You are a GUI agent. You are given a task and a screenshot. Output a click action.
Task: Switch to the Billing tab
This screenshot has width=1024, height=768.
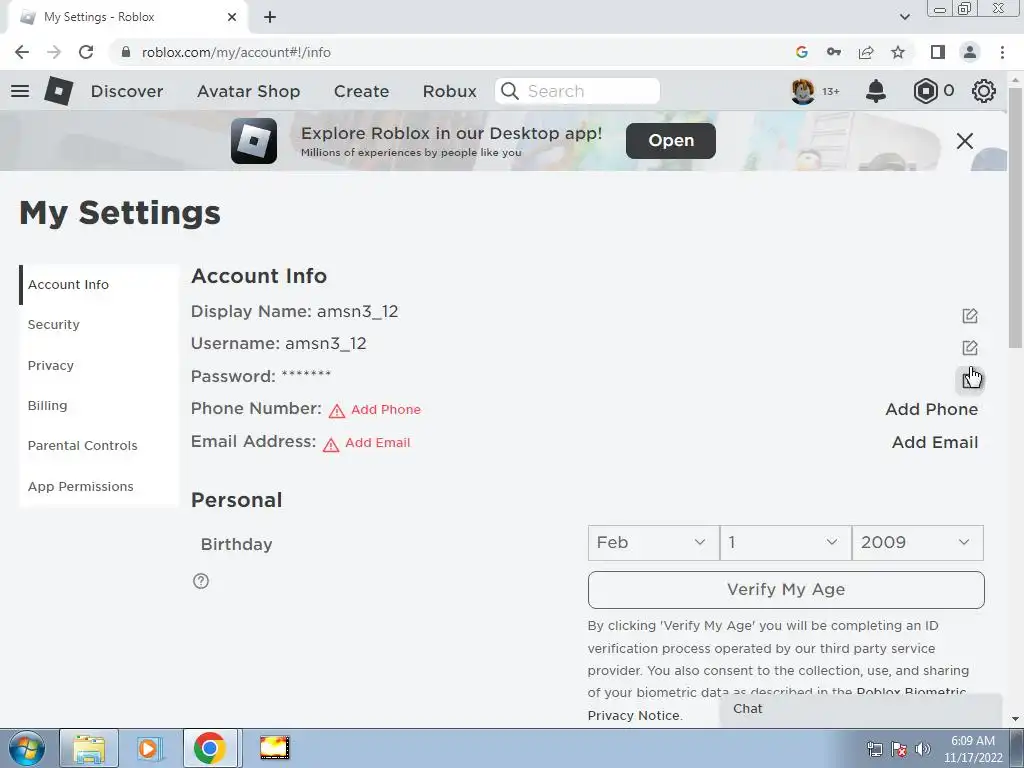click(99, 406)
